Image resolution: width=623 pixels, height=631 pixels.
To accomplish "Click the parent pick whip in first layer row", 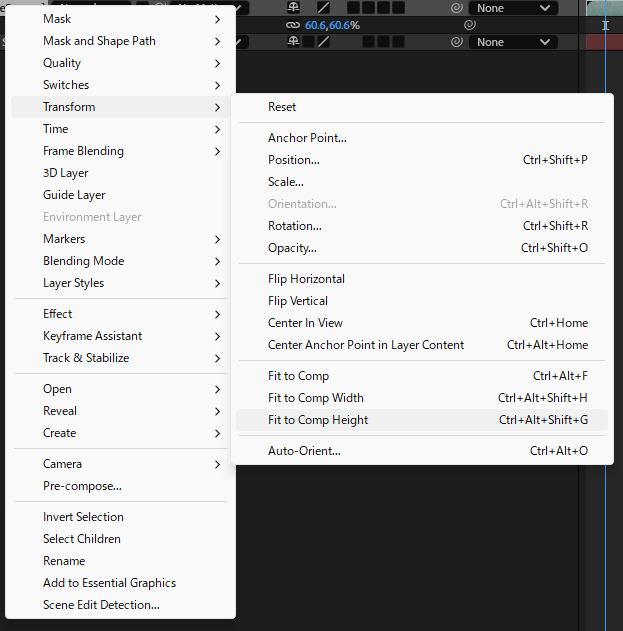I will coord(456,8).
